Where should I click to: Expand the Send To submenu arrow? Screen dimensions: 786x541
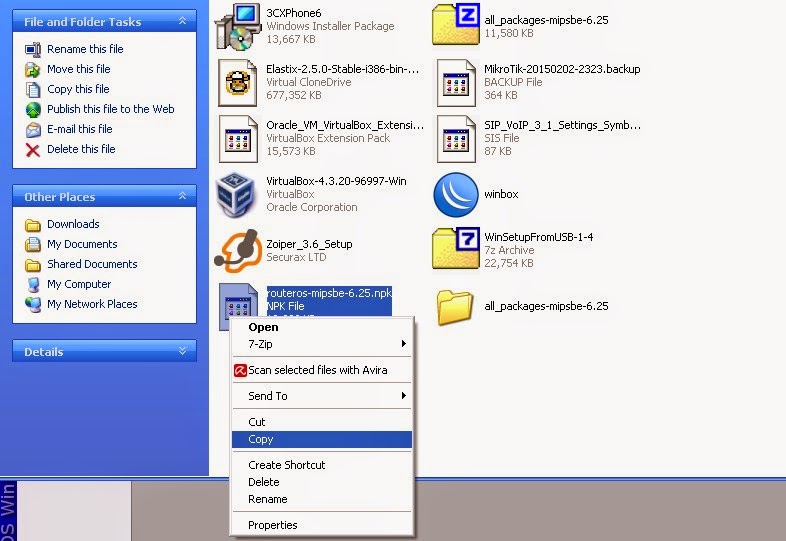404,396
